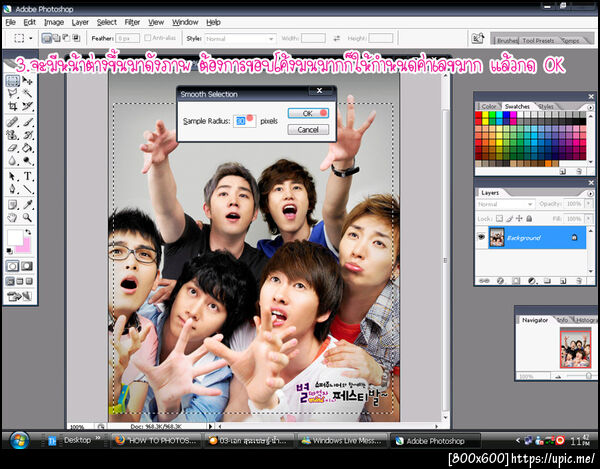Select the Magic Wand tool
This screenshot has width=600, height=469.
tap(27, 93)
